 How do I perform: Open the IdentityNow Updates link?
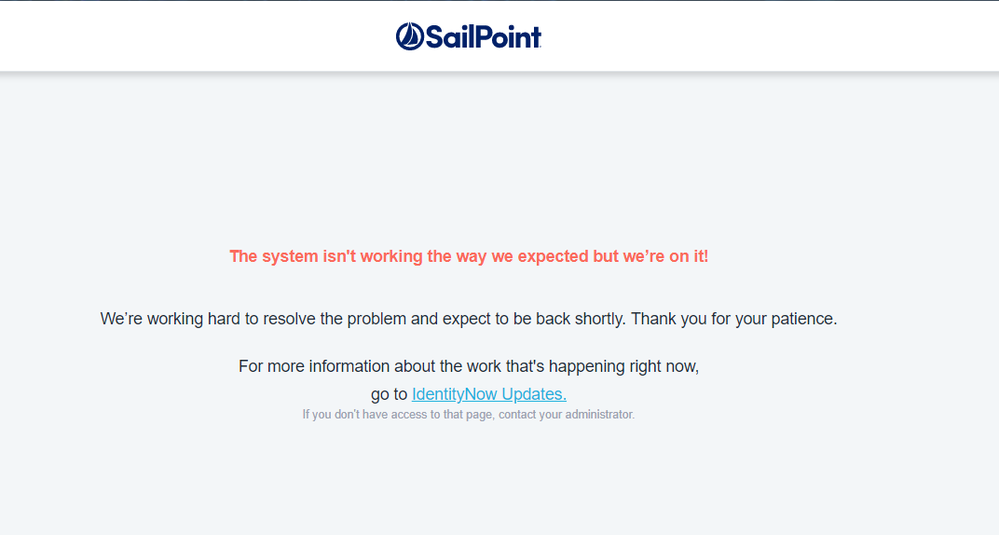[488, 394]
